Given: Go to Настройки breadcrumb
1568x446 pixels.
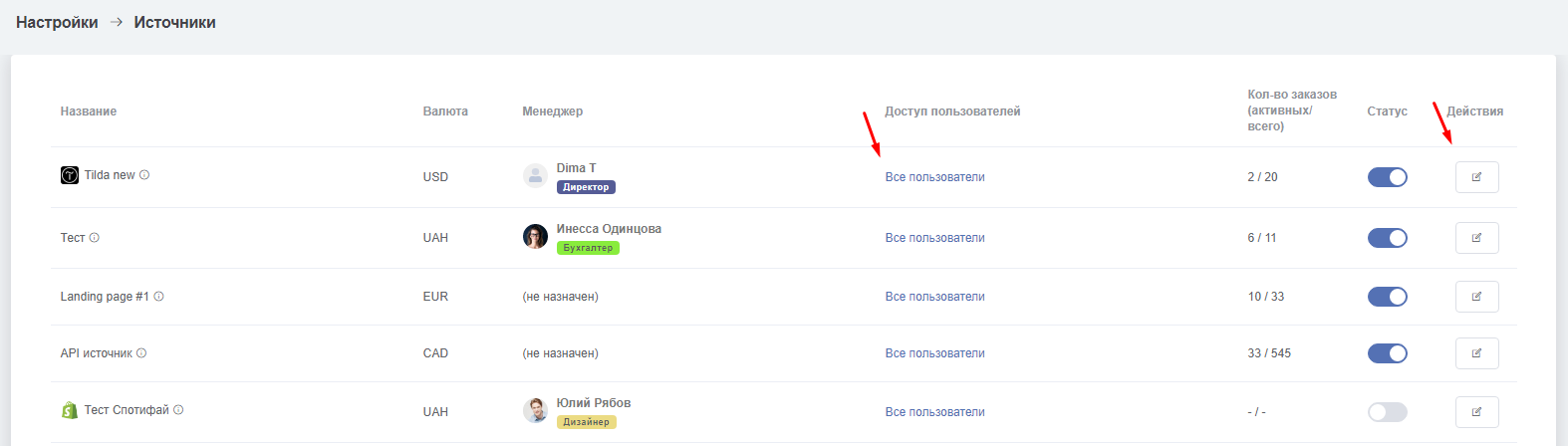Looking at the screenshot, I should click(x=57, y=22).
